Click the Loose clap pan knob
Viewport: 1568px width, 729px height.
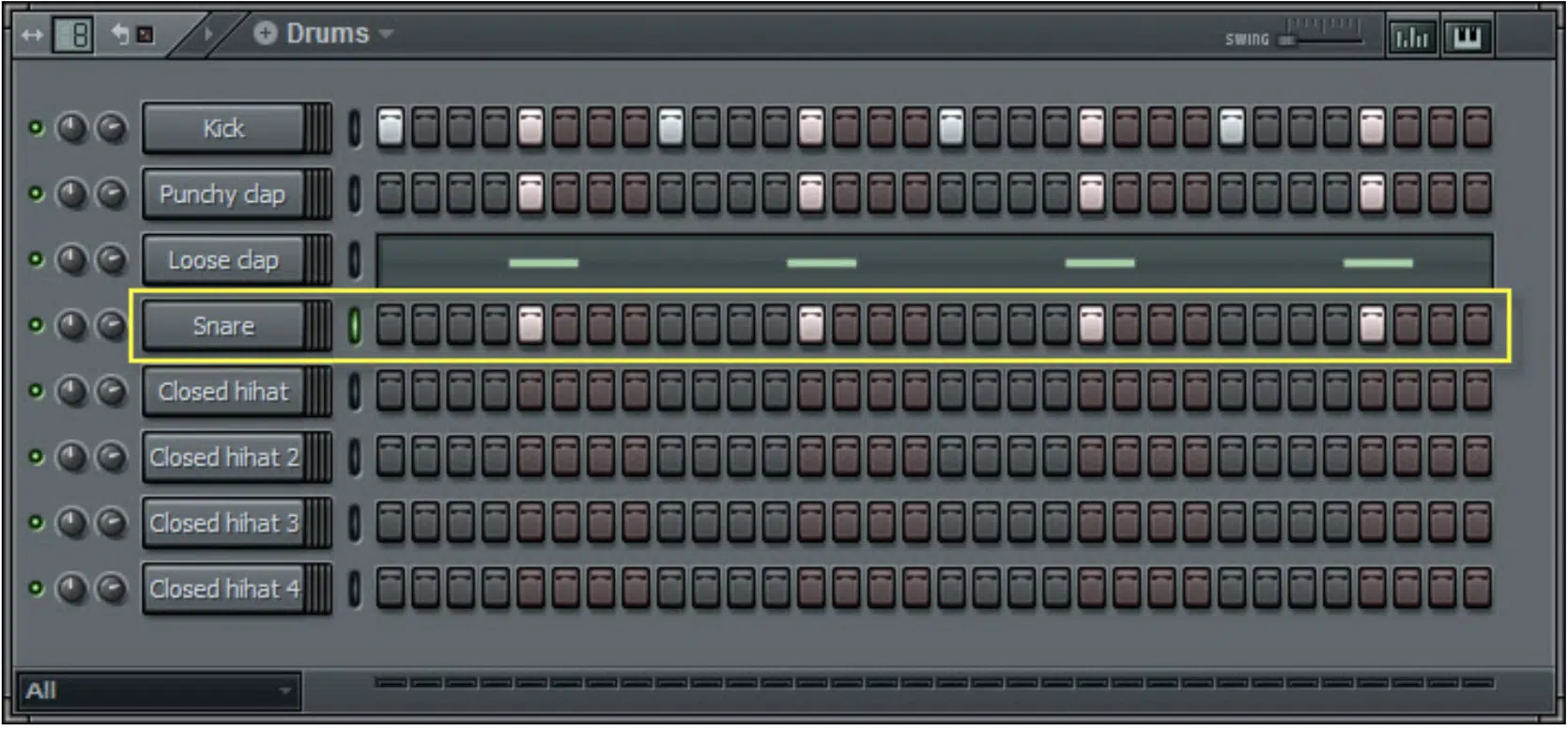pos(72,259)
